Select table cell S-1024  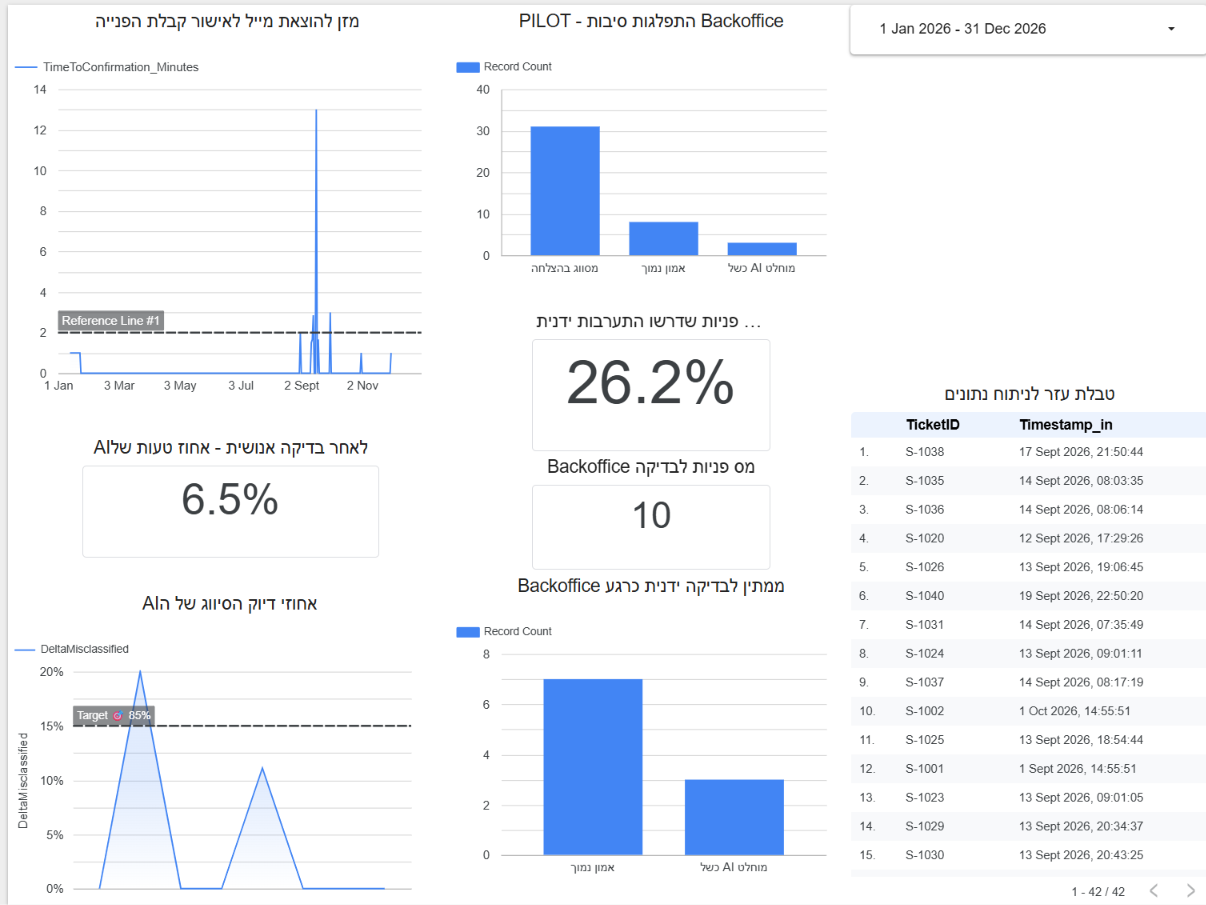(924, 654)
